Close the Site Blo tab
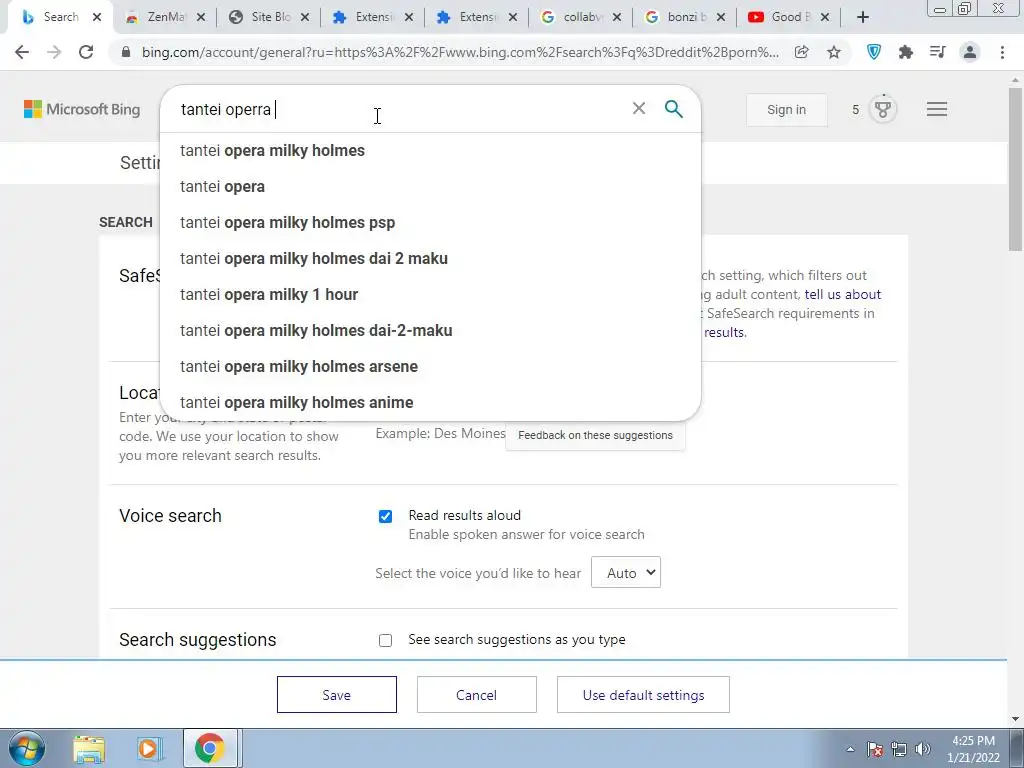 coord(305,17)
